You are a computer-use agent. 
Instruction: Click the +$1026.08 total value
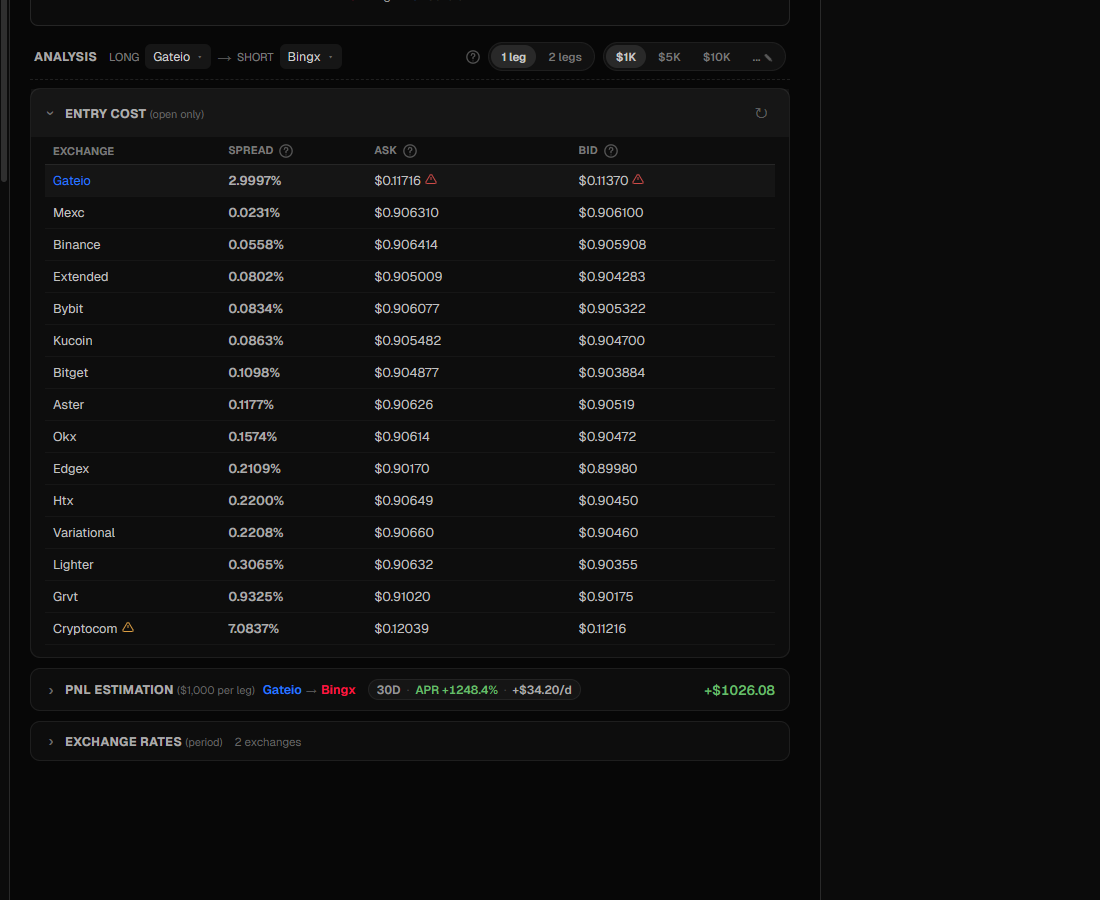point(739,690)
